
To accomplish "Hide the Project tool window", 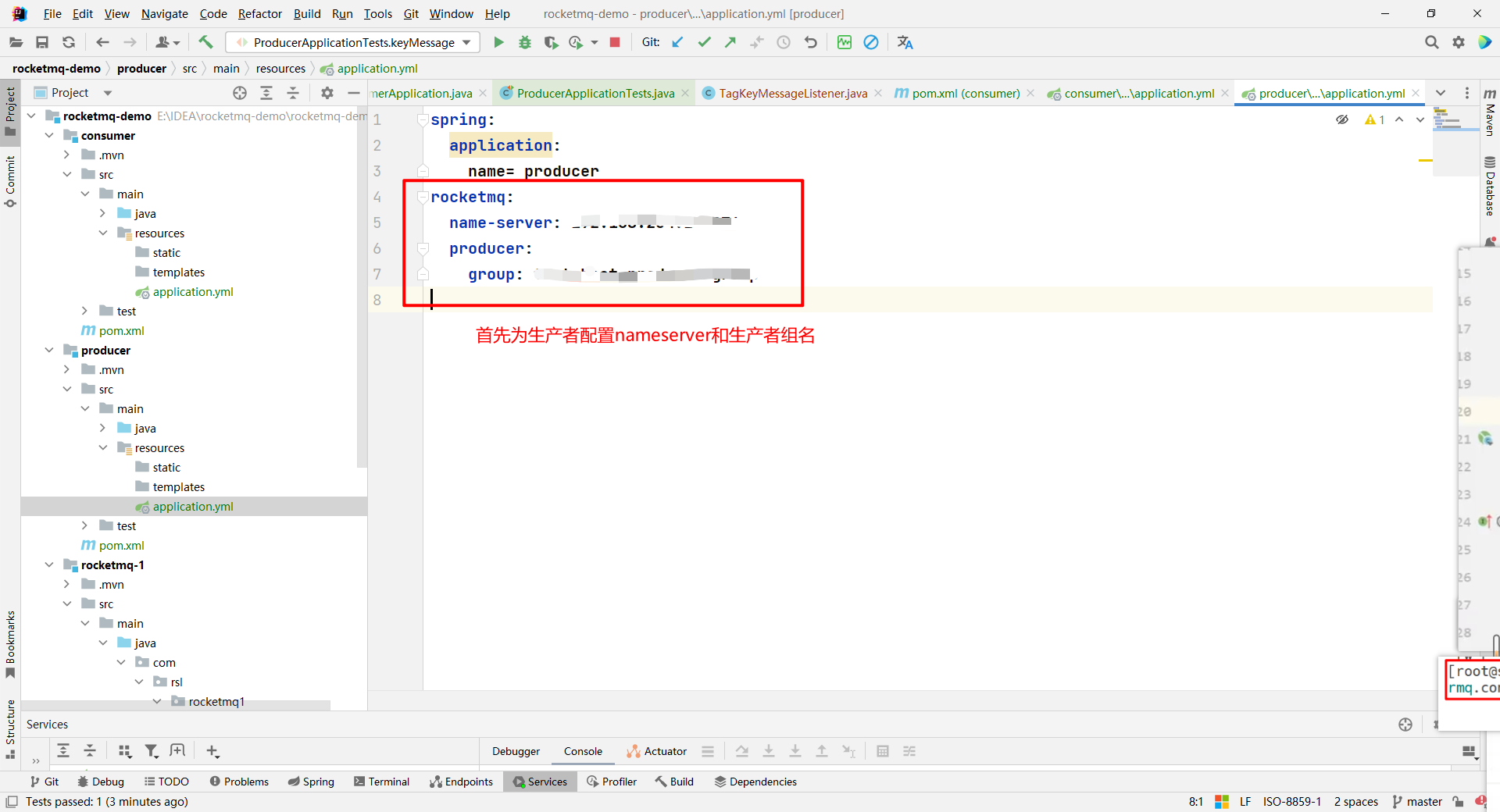I will [x=354, y=93].
